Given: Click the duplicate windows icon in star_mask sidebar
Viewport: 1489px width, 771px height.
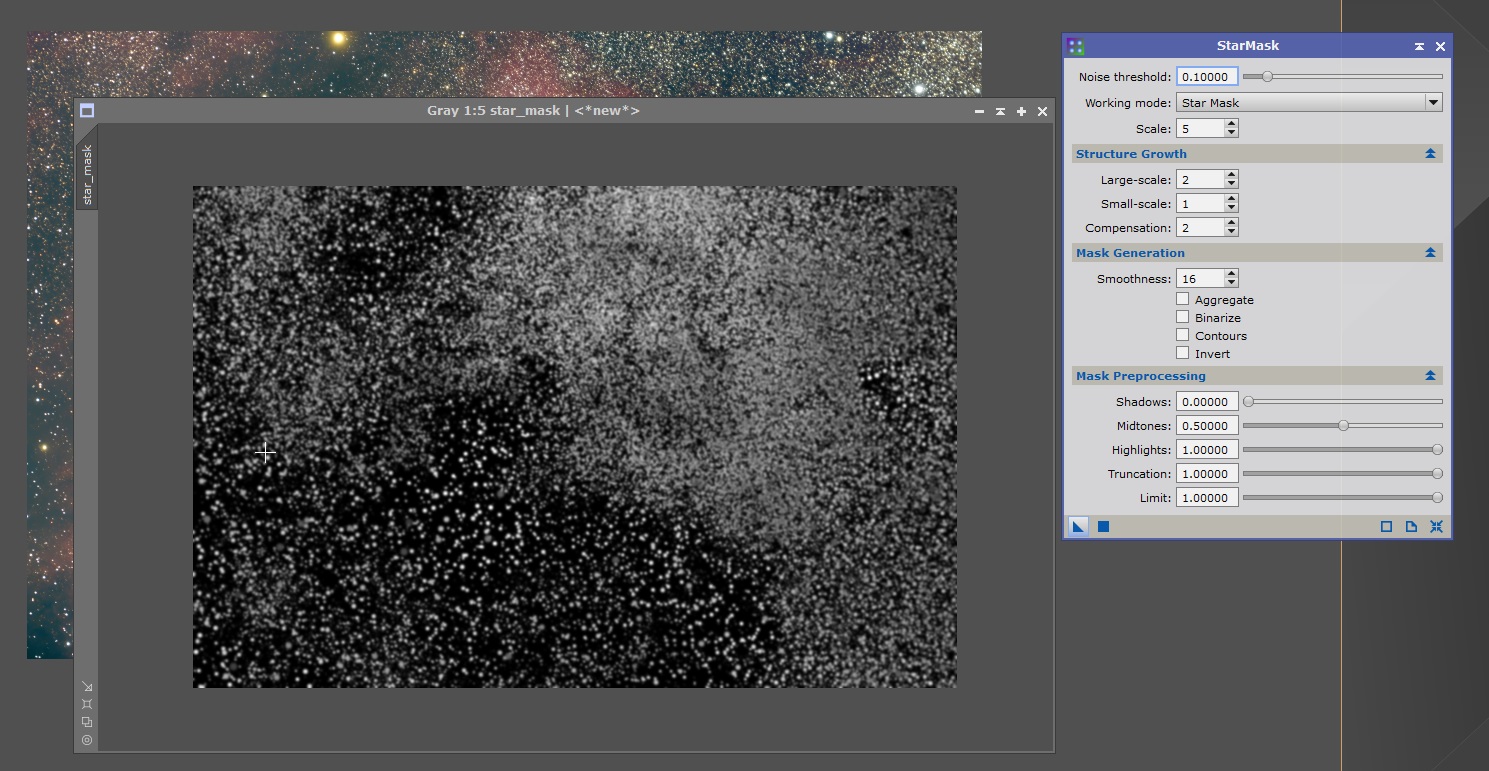Looking at the screenshot, I should point(87,722).
